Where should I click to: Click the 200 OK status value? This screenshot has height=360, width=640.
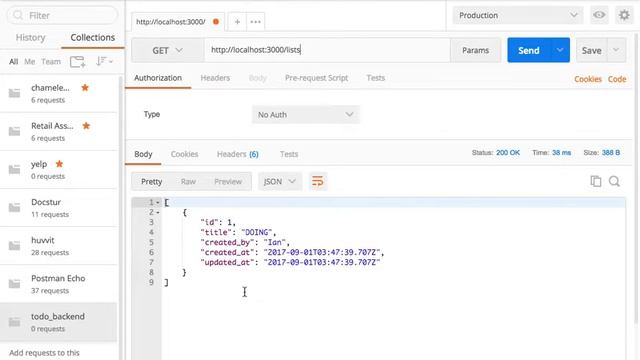coord(508,153)
